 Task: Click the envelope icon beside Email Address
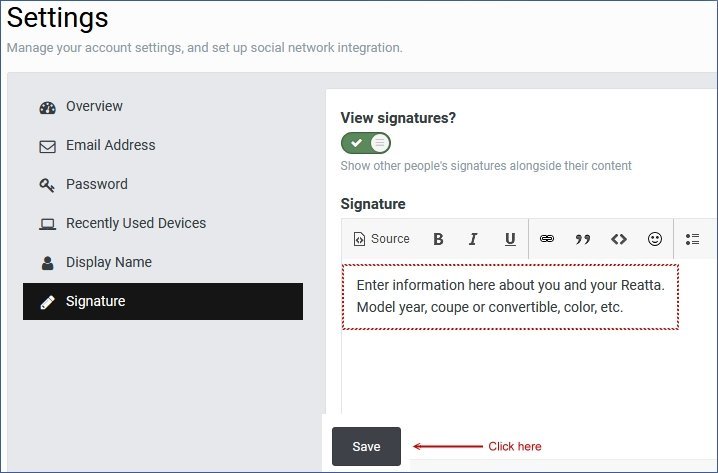click(47, 147)
